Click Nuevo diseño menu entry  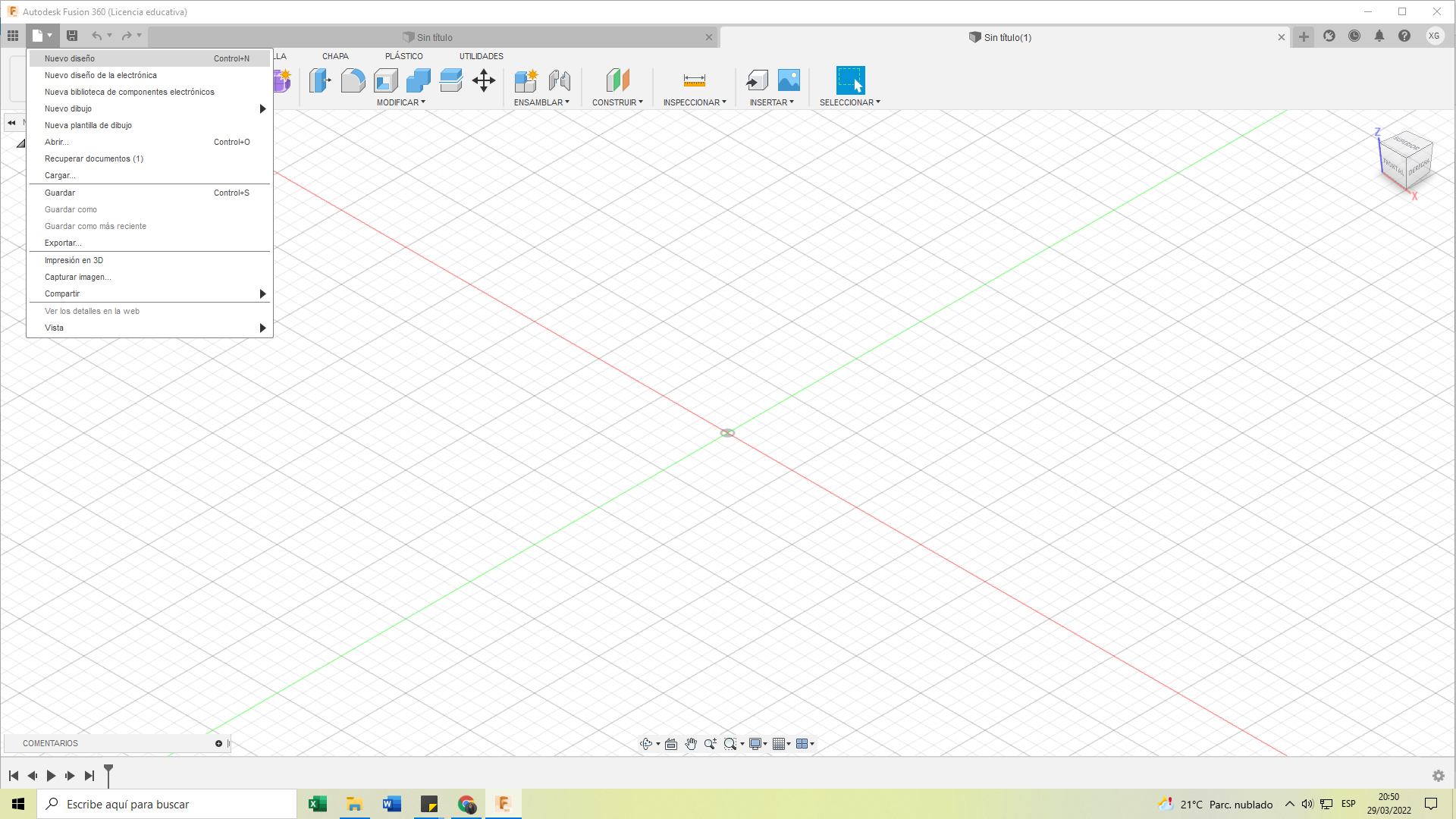pos(70,58)
